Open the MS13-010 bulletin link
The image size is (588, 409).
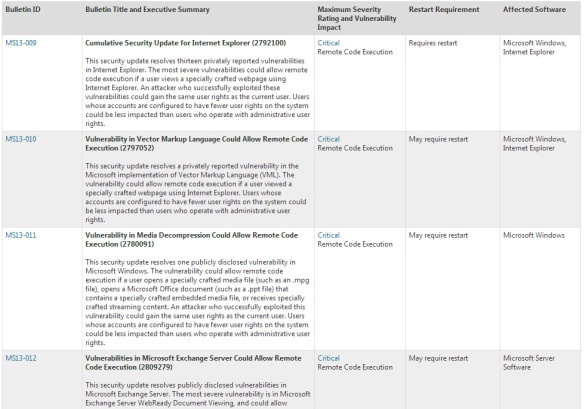[21, 139]
